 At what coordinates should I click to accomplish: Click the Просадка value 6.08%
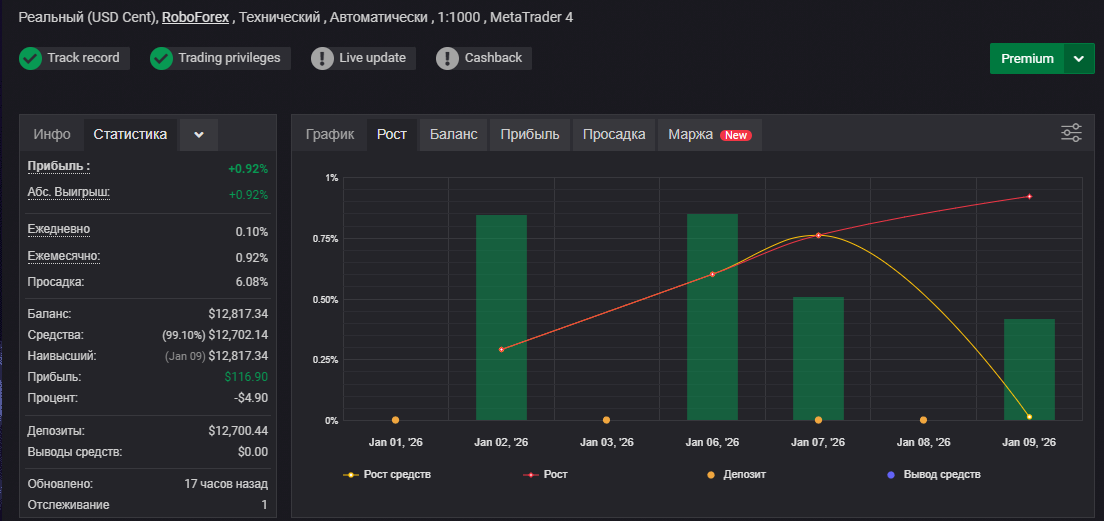tap(252, 282)
